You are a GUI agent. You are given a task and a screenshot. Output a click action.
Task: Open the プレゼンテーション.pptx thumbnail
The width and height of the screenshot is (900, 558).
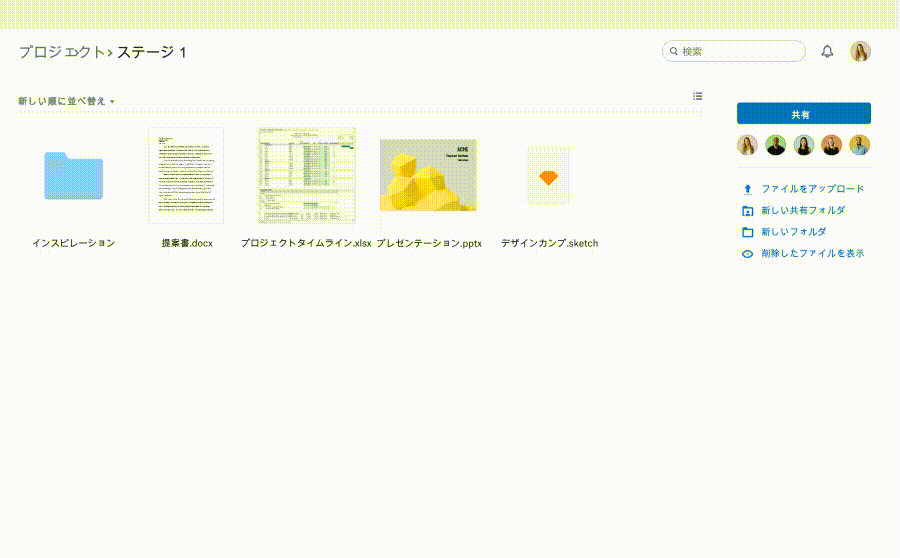[x=428, y=176]
